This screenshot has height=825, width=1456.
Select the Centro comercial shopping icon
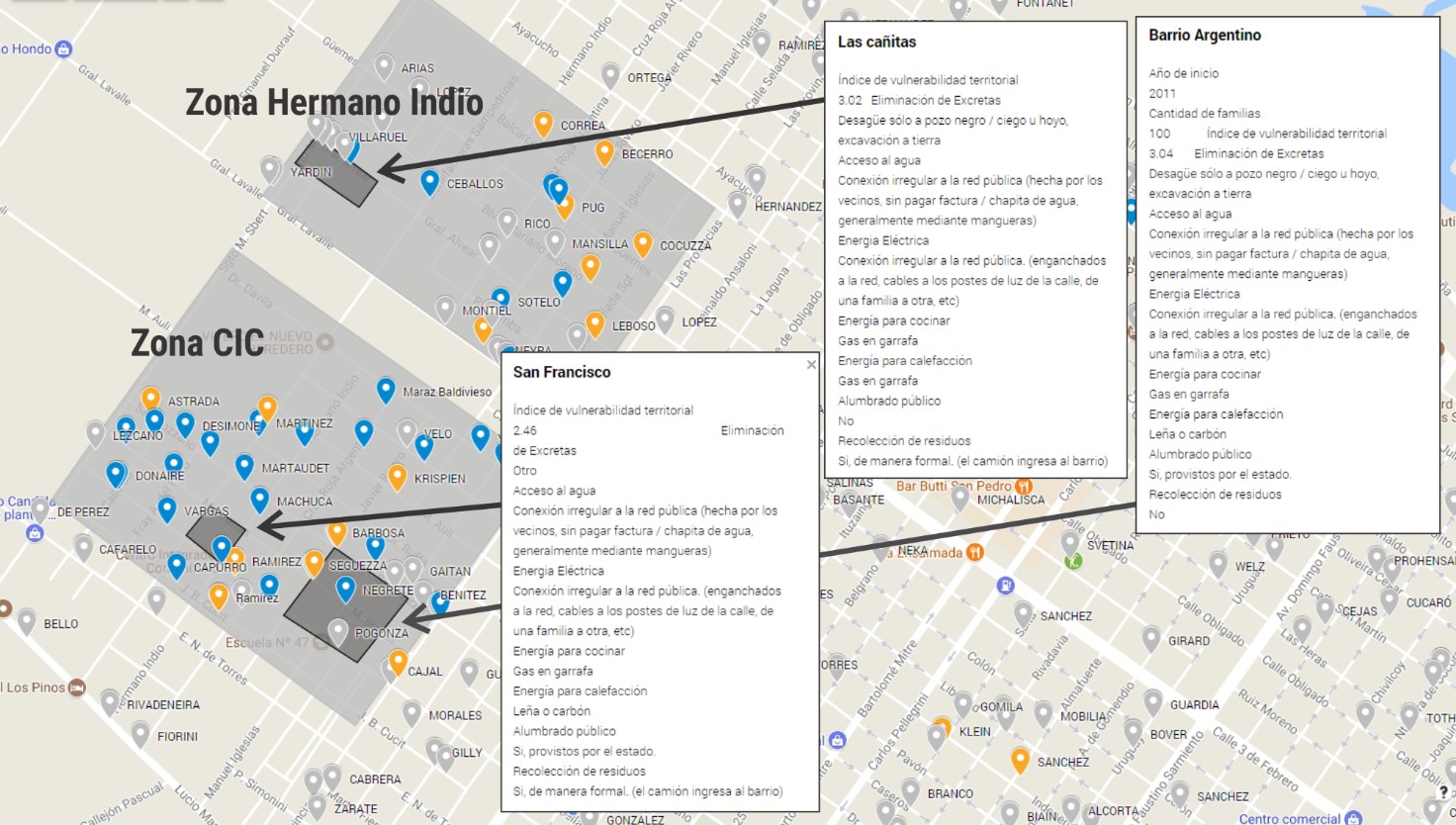(1353, 818)
